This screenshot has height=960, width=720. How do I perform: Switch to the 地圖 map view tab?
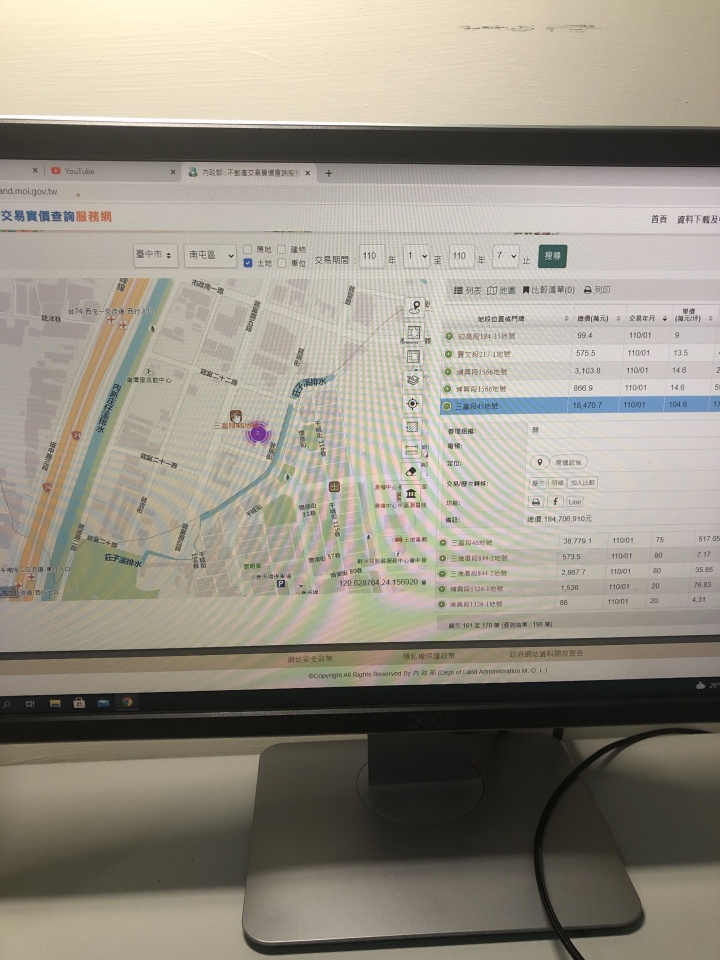tap(501, 290)
